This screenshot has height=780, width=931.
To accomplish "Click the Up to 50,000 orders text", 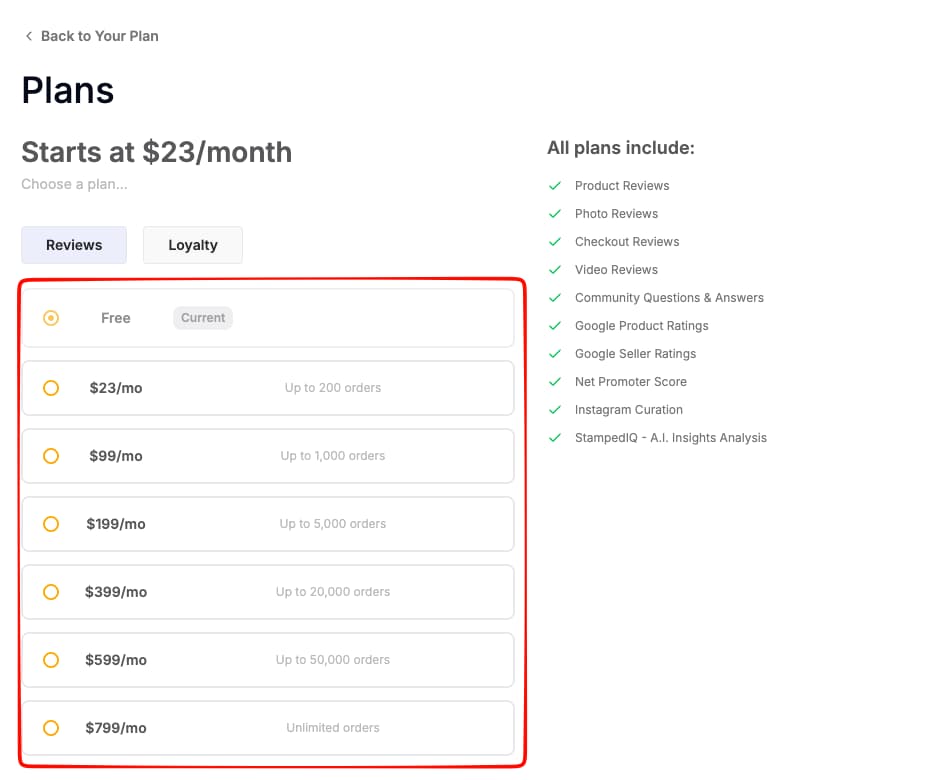I will pos(333,659).
